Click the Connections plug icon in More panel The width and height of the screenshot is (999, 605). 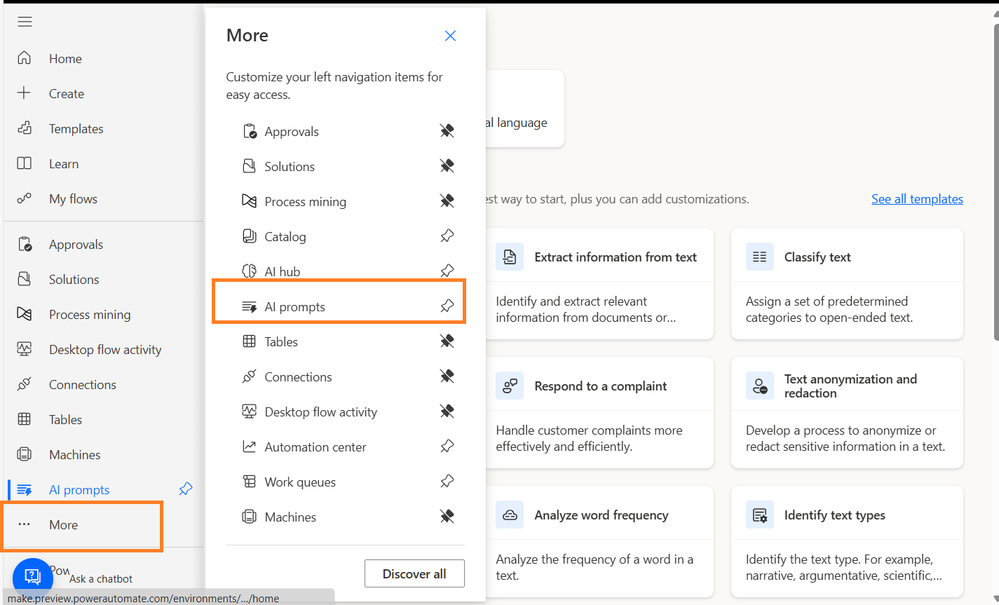click(249, 376)
